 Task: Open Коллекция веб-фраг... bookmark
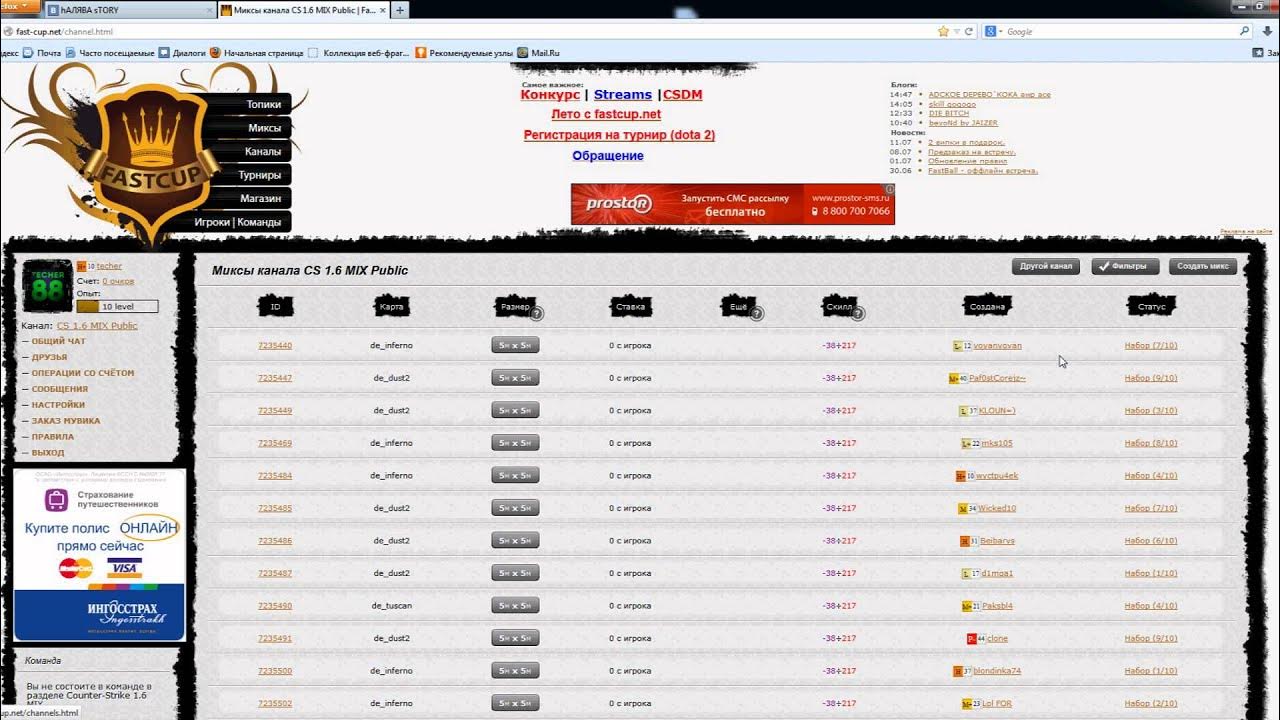coord(360,52)
